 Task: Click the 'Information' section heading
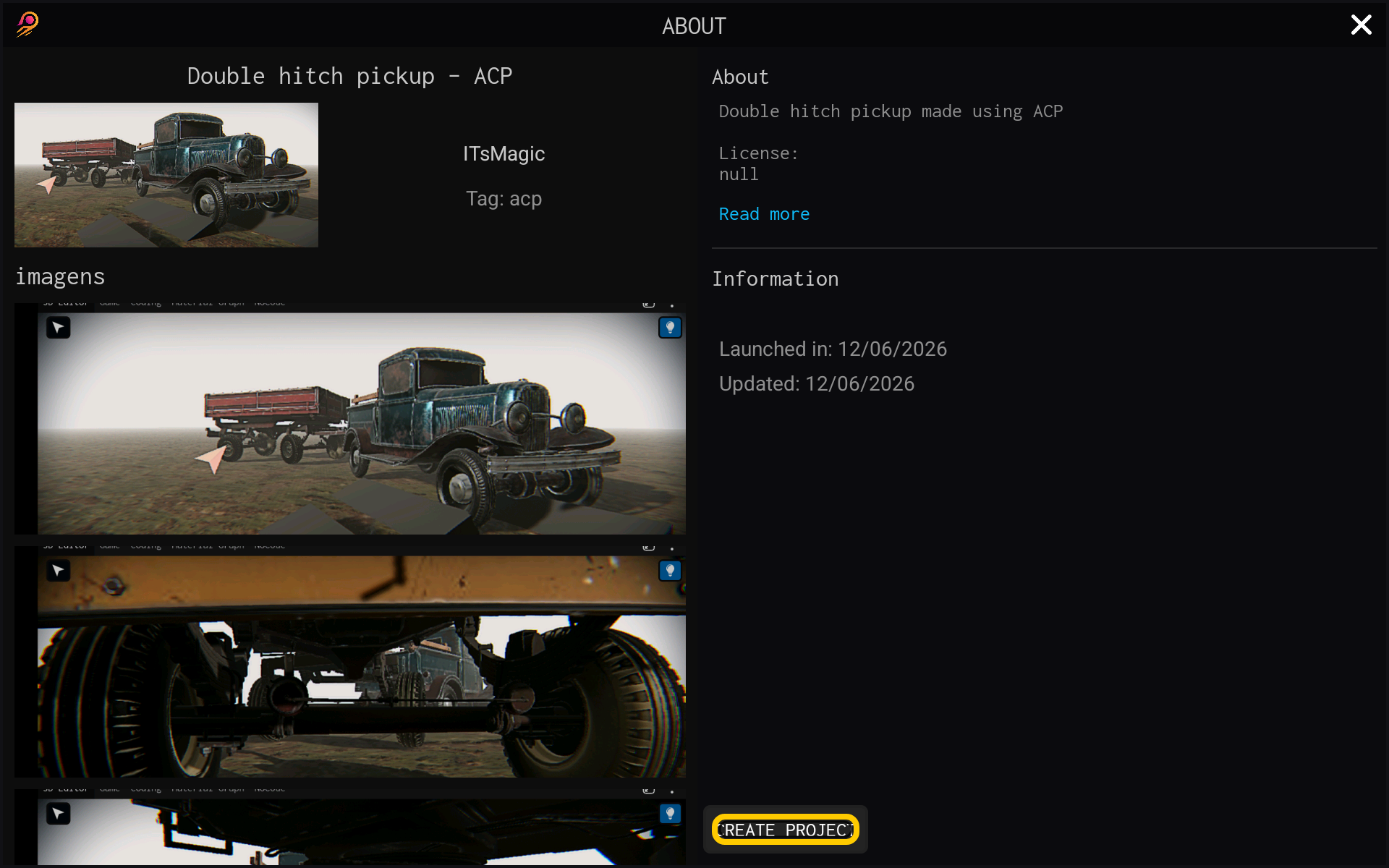pyautogui.click(x=776, y=279)
